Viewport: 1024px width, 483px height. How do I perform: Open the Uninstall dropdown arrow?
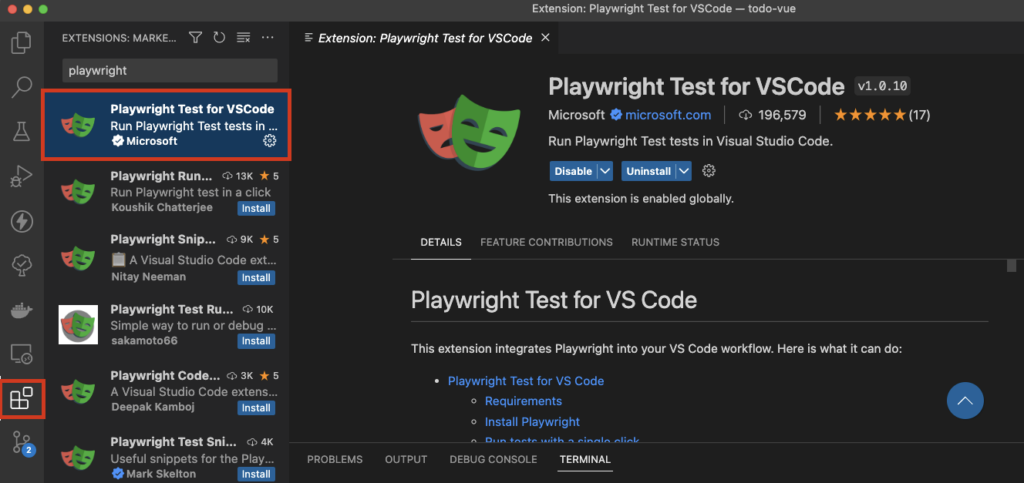(x=684, y=171)
